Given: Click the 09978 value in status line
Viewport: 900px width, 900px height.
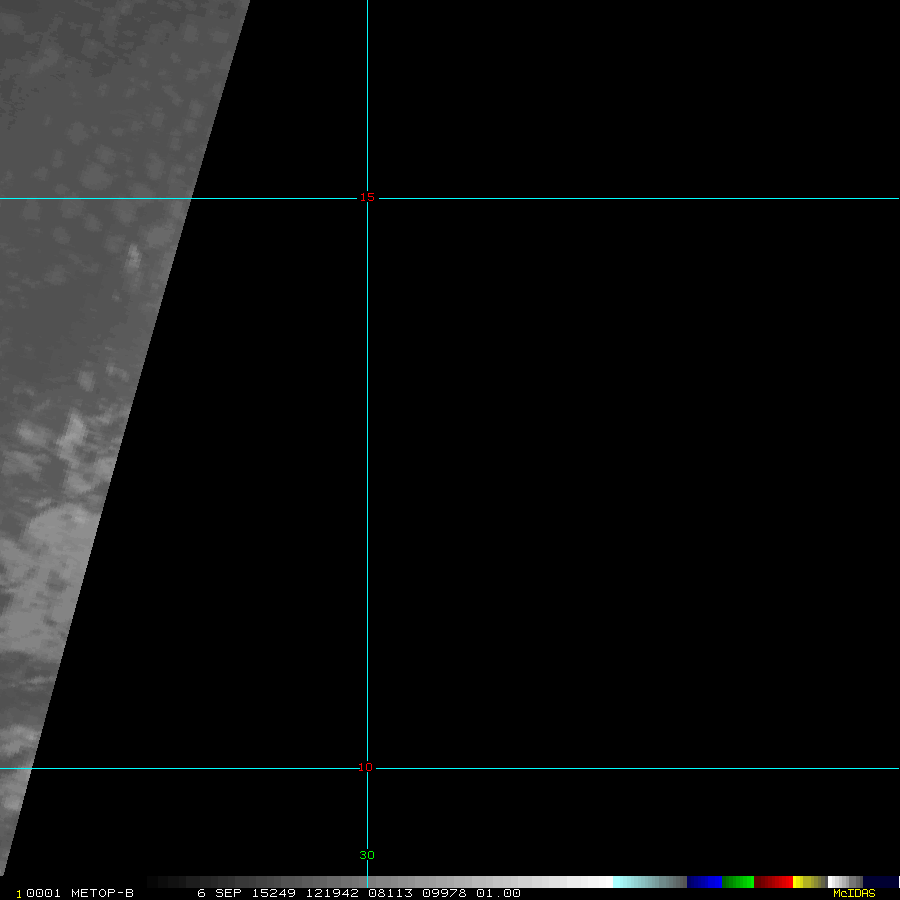Looking at the screenshot, I should [x=443, y=893].
